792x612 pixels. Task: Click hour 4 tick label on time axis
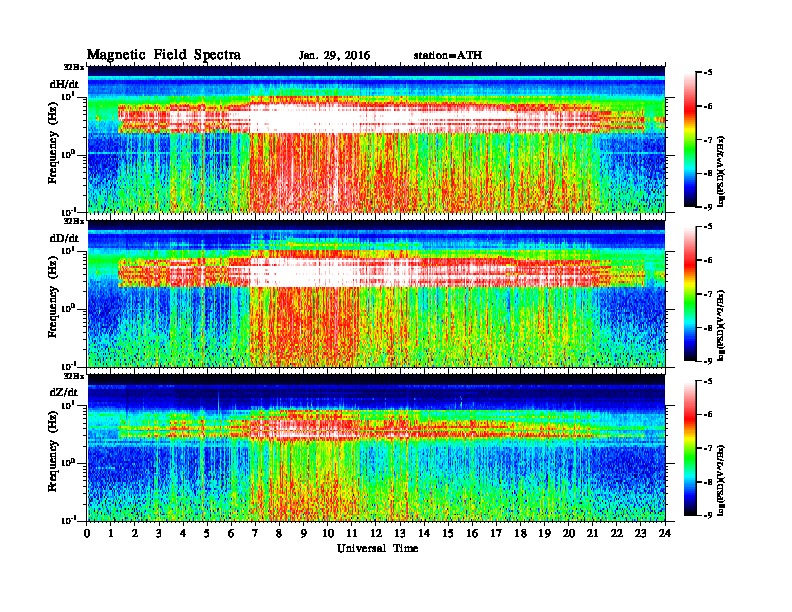183,533
